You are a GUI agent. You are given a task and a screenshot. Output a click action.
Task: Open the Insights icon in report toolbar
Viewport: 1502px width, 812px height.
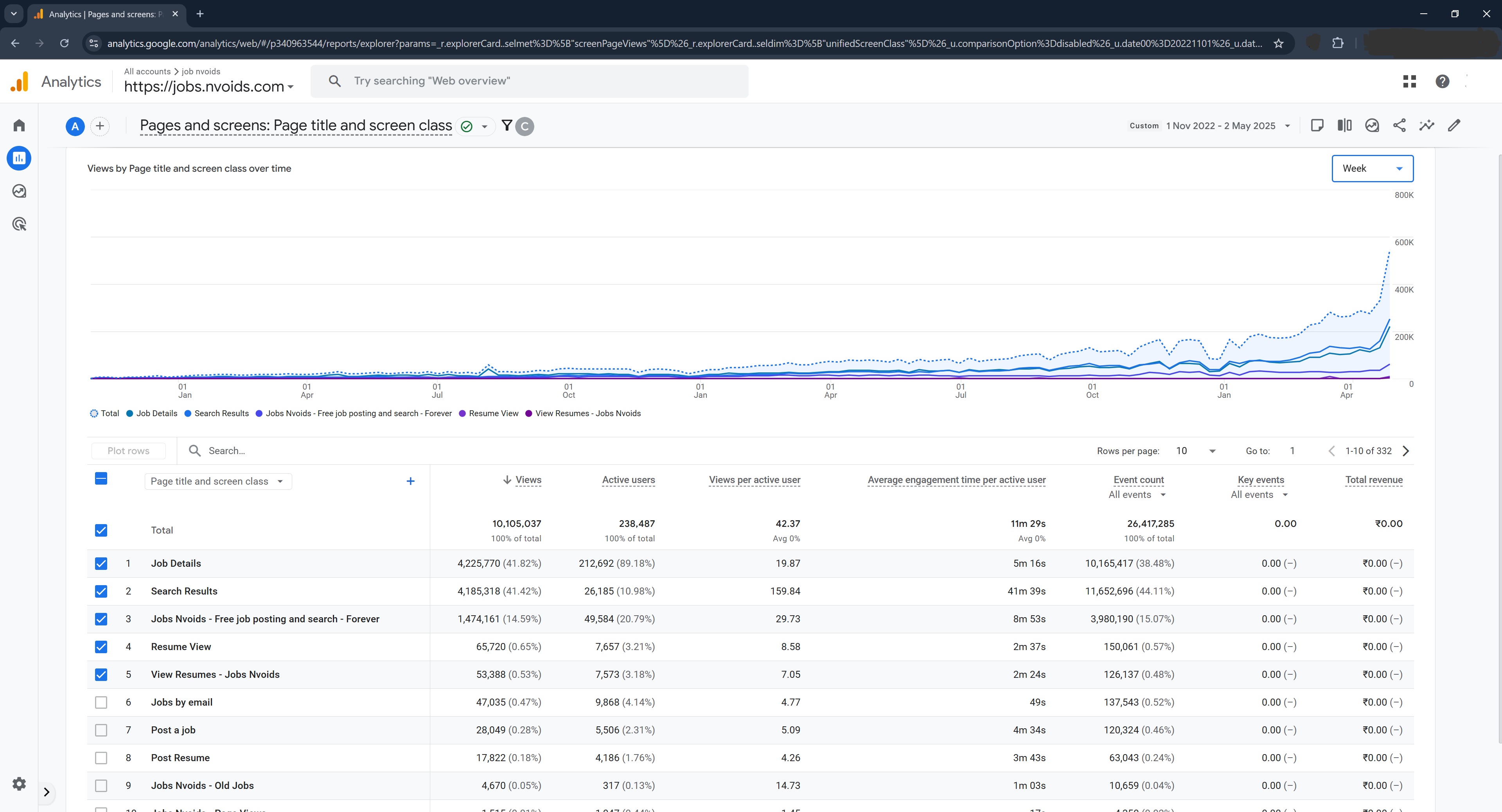(1372, 125)
